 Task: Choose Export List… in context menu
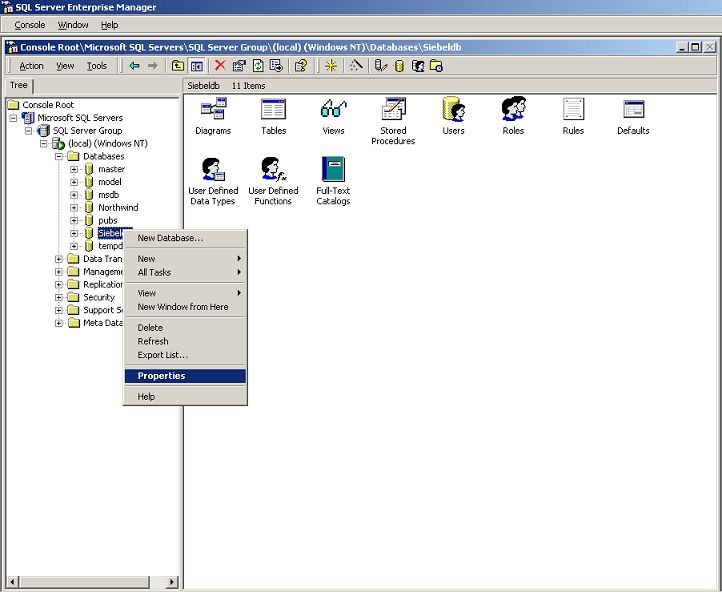(x=185, y=355)
